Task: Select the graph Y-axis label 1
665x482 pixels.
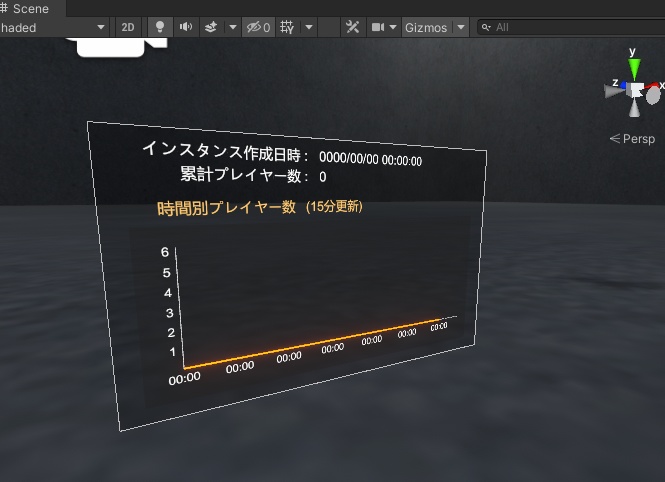Action: click(x=173, y=351)
